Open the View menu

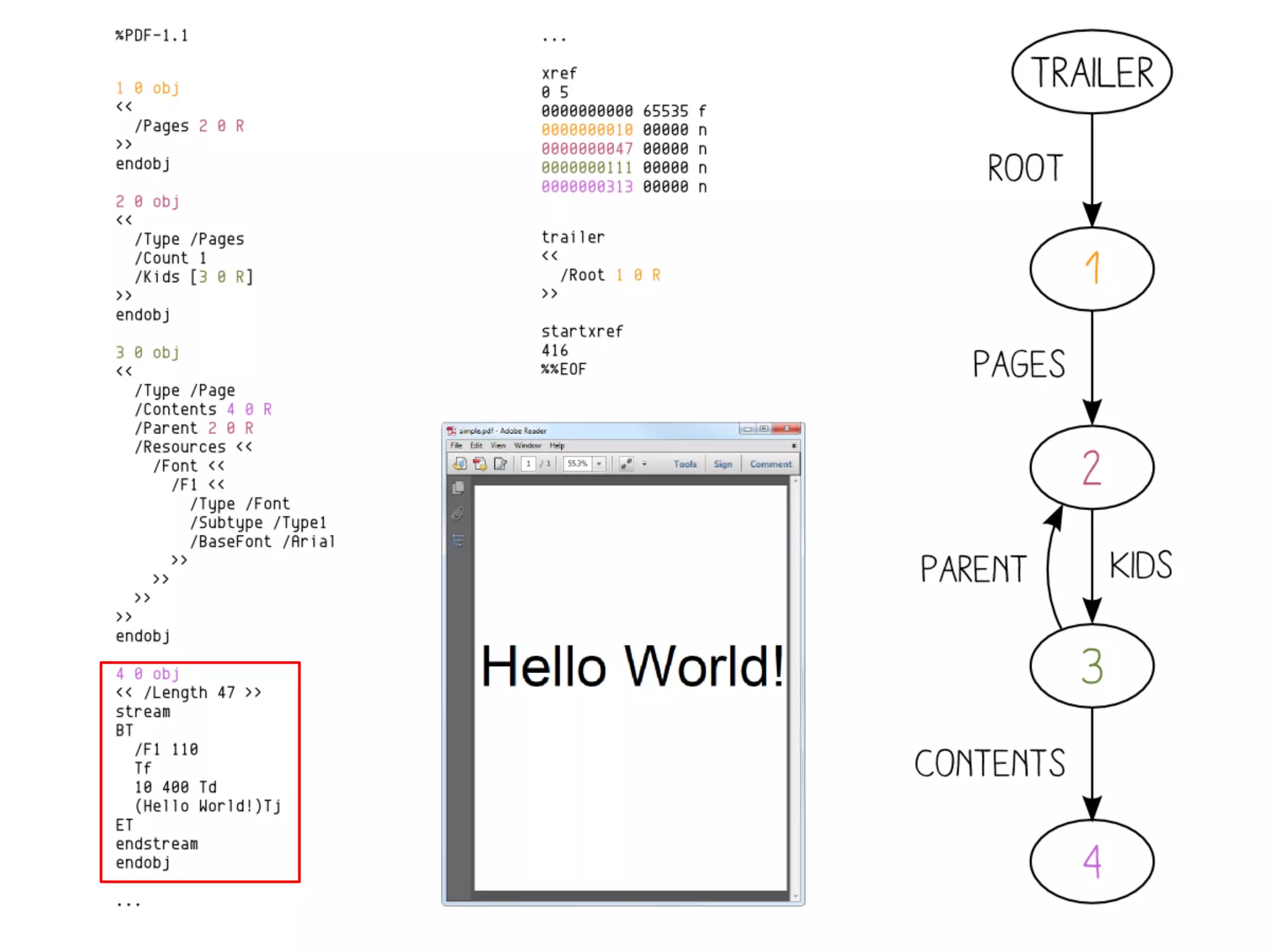click(498, 446)
